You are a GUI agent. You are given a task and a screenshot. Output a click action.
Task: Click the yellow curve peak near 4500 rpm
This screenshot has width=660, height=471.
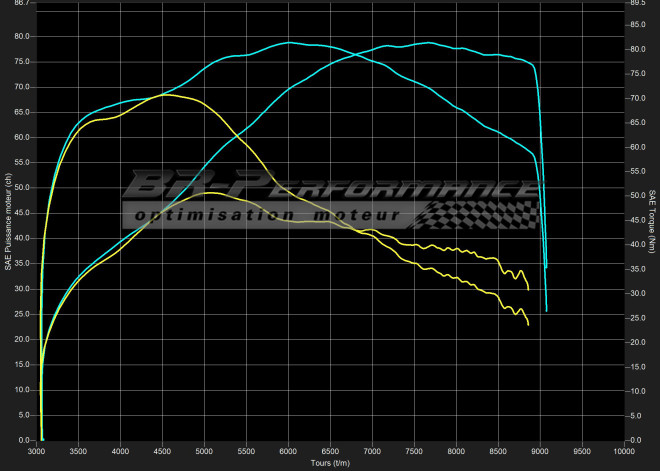[168, 95]
